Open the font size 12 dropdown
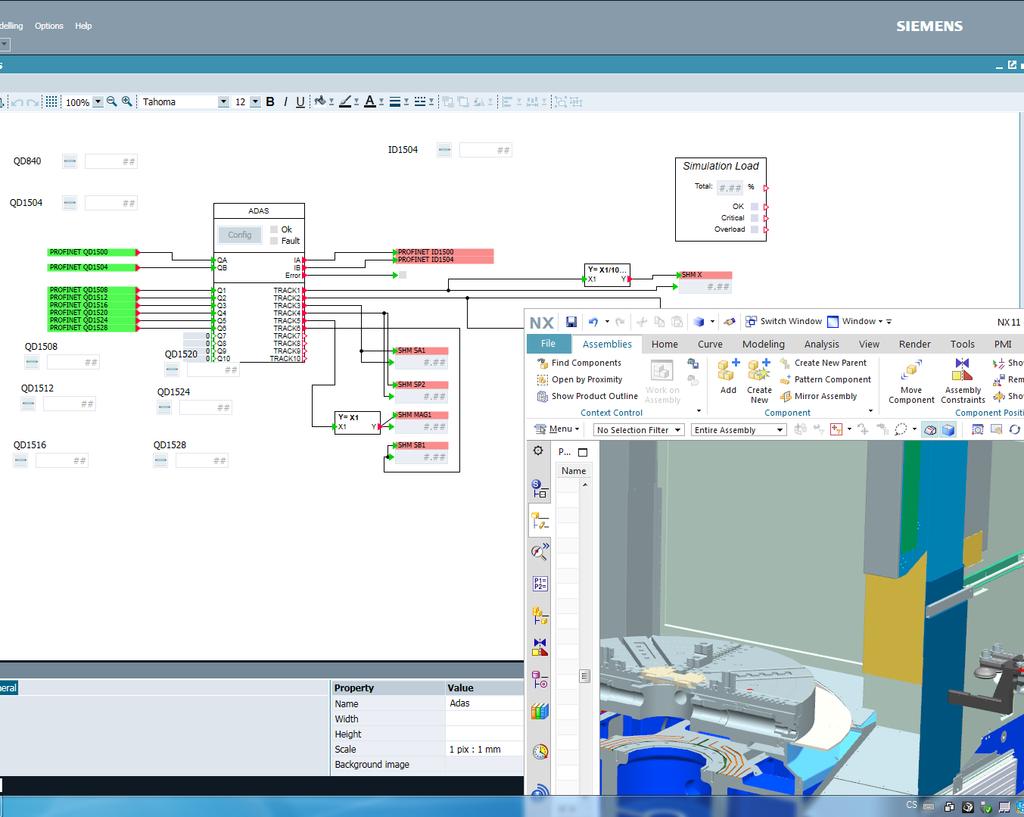The height and width of the screenshot is (817, 1024). [x=255, y=102]
